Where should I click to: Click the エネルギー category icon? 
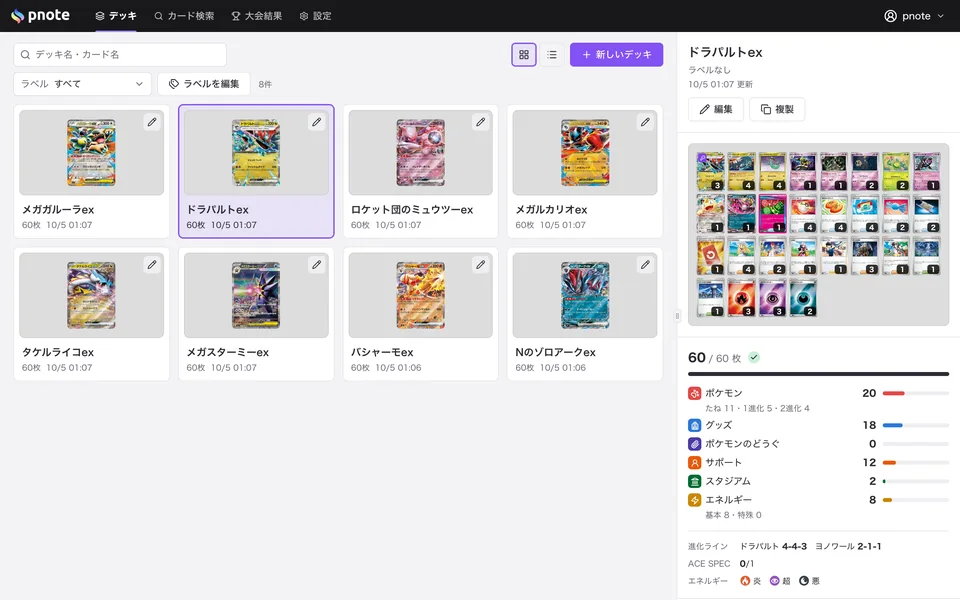pos(694,500)
